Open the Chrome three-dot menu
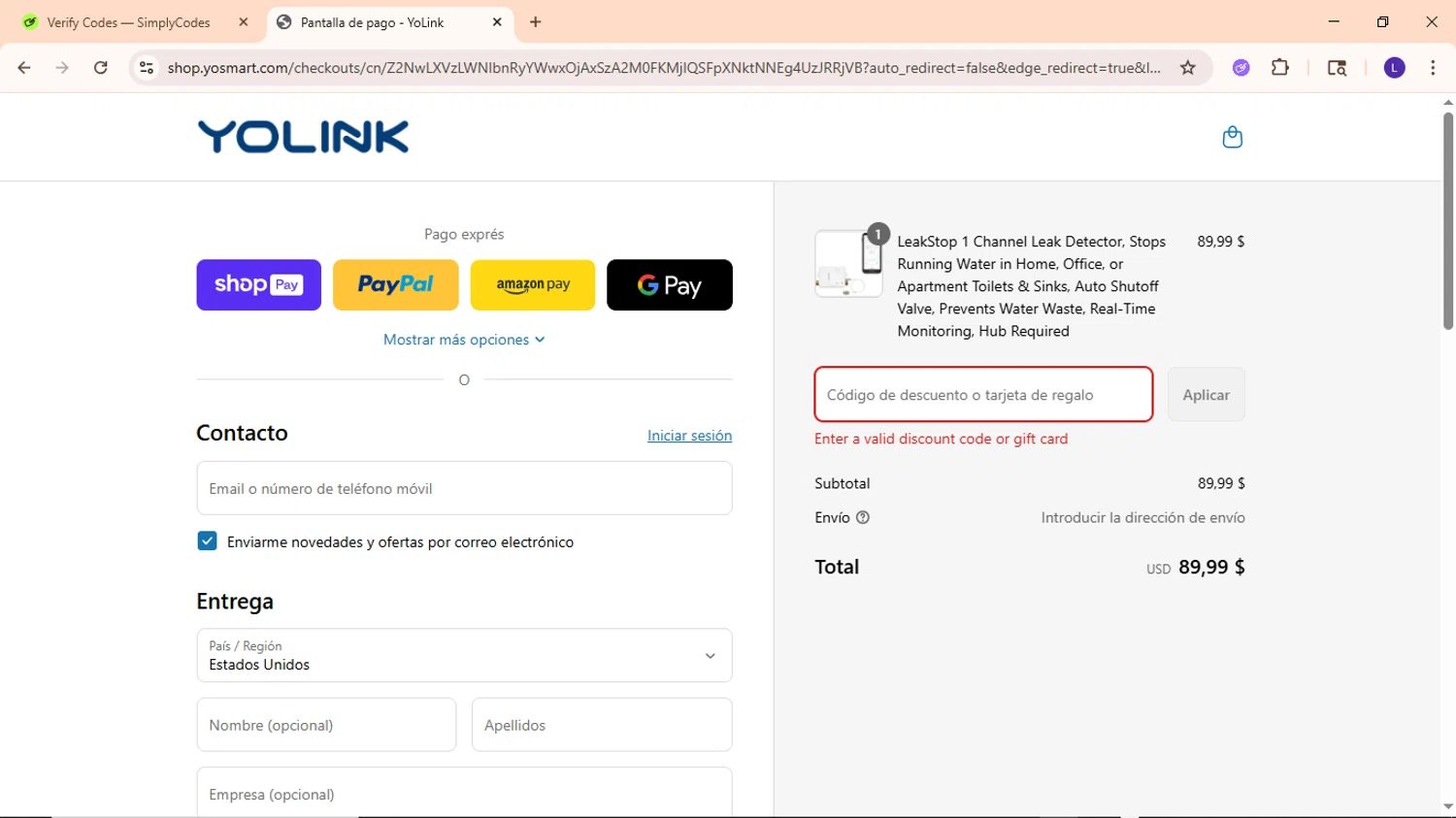Viewport: 1456px width, 818px height. (x=1433, y=68)
